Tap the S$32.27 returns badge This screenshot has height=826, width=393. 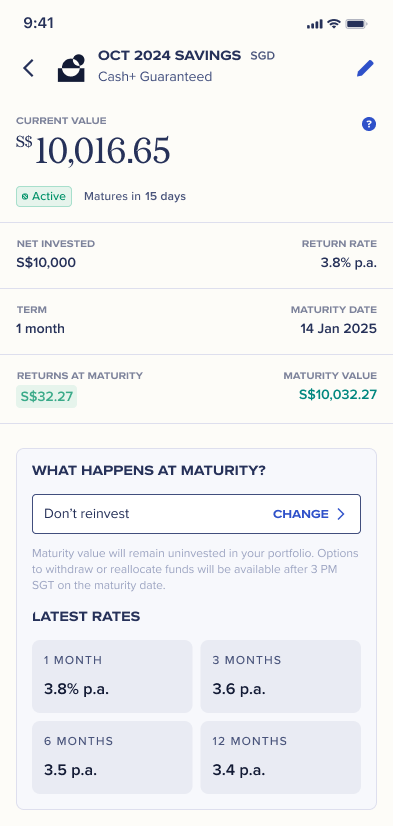pos(46,396)
